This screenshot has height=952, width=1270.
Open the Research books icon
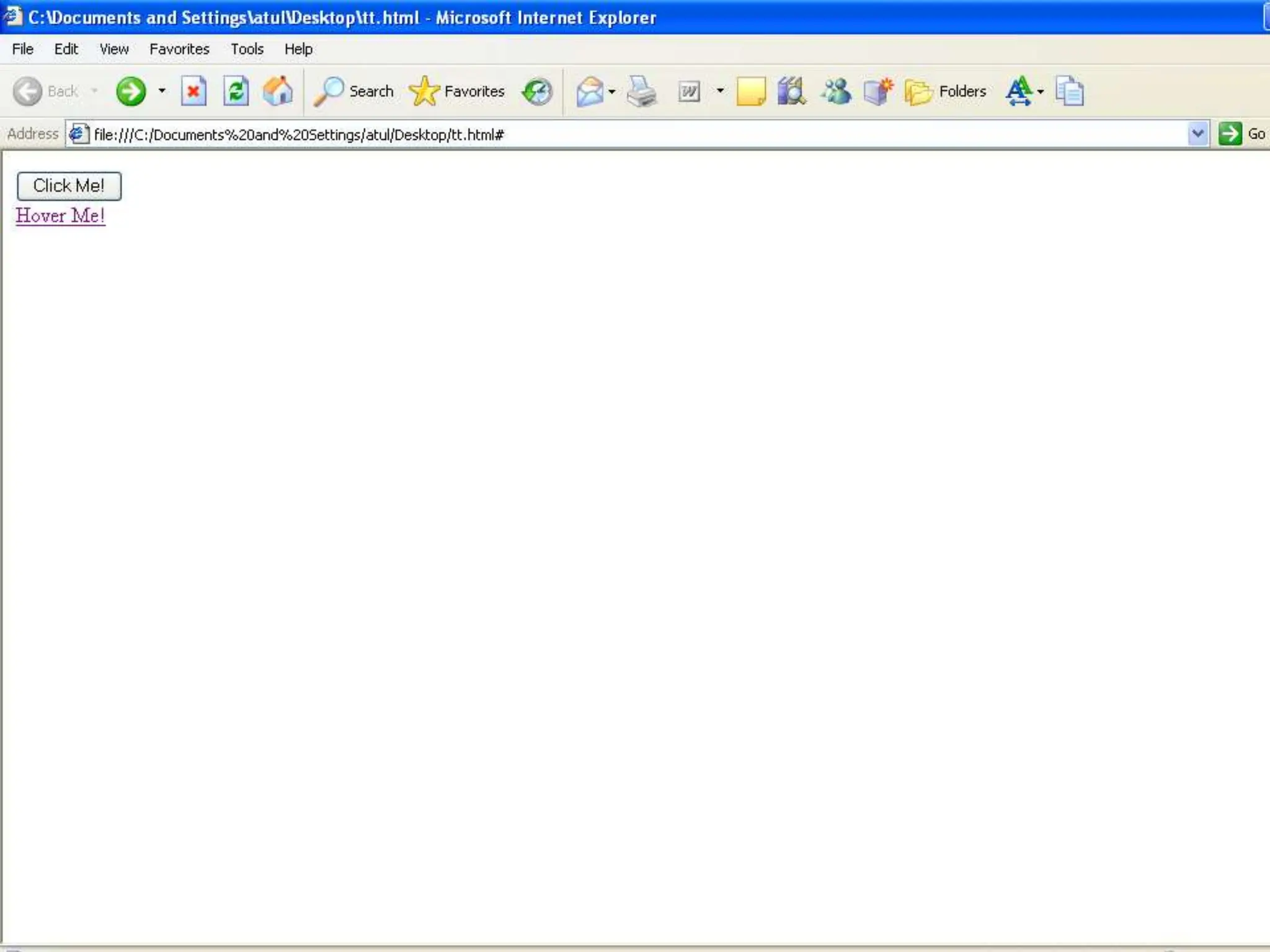pos(791,92)
